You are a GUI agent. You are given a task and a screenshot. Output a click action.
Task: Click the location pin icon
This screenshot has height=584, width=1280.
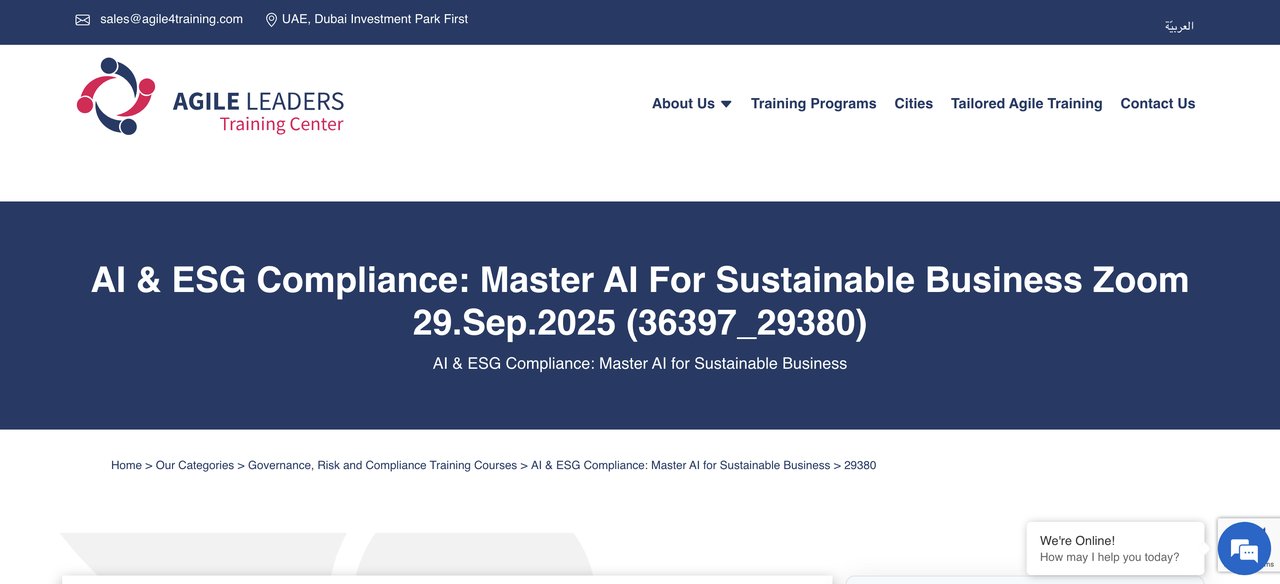pos(271,19)
